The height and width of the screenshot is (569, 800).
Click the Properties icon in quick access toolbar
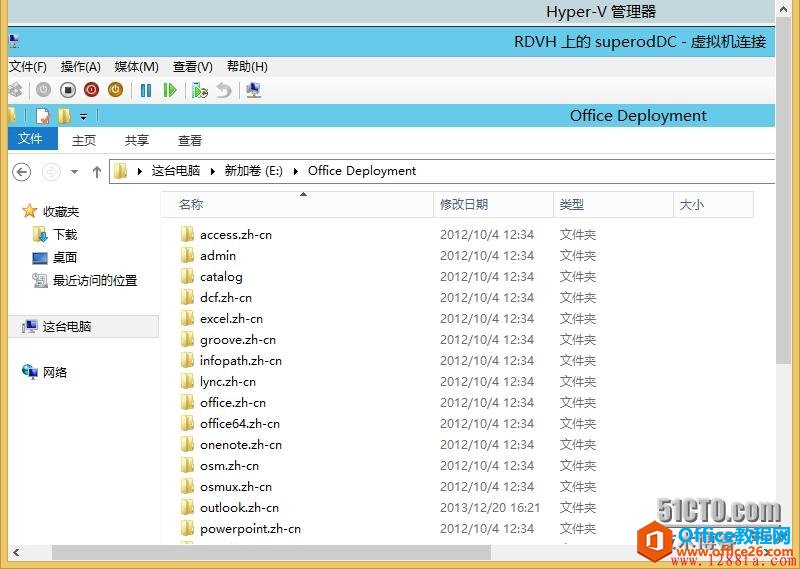coord(42,116)
